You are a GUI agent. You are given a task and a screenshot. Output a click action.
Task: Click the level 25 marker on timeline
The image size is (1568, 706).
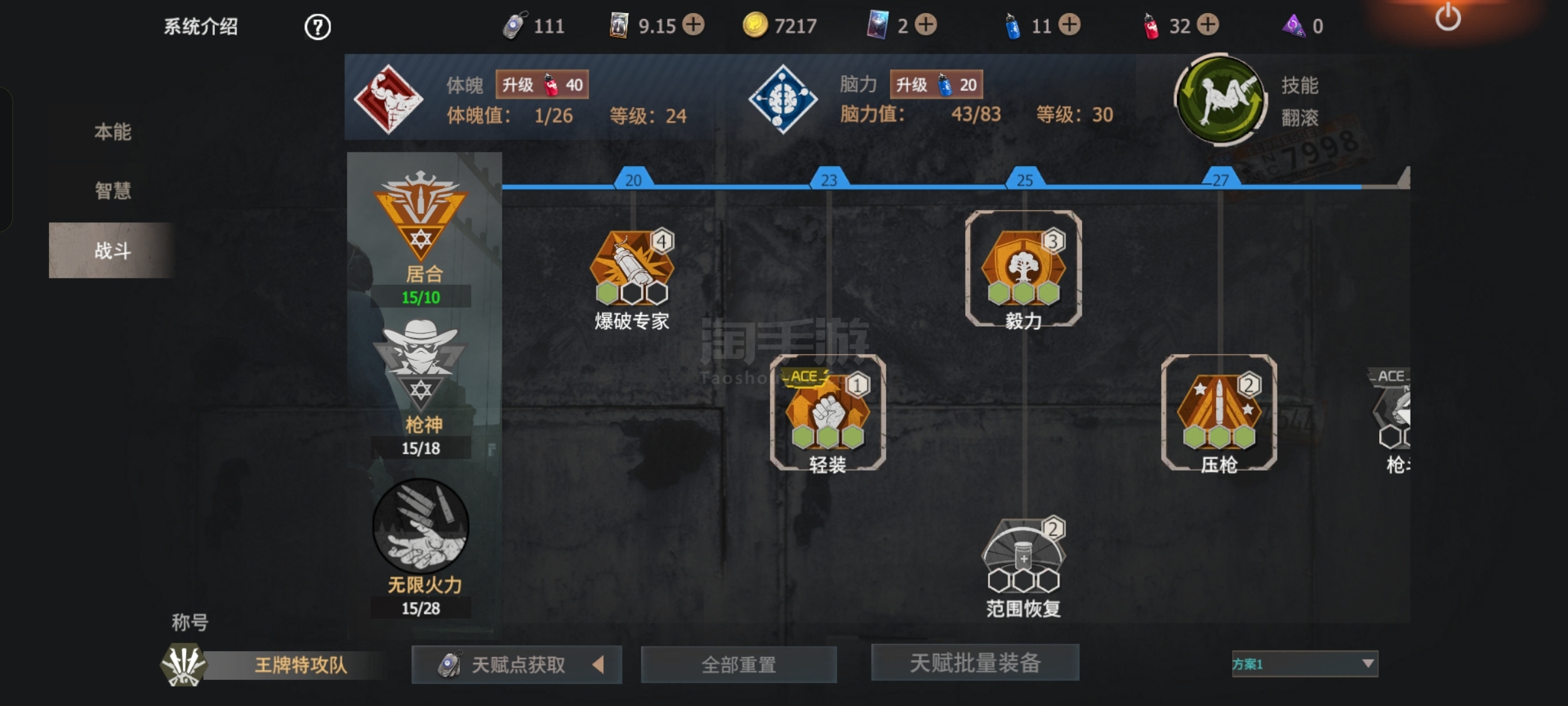(x=1024, y=178)
